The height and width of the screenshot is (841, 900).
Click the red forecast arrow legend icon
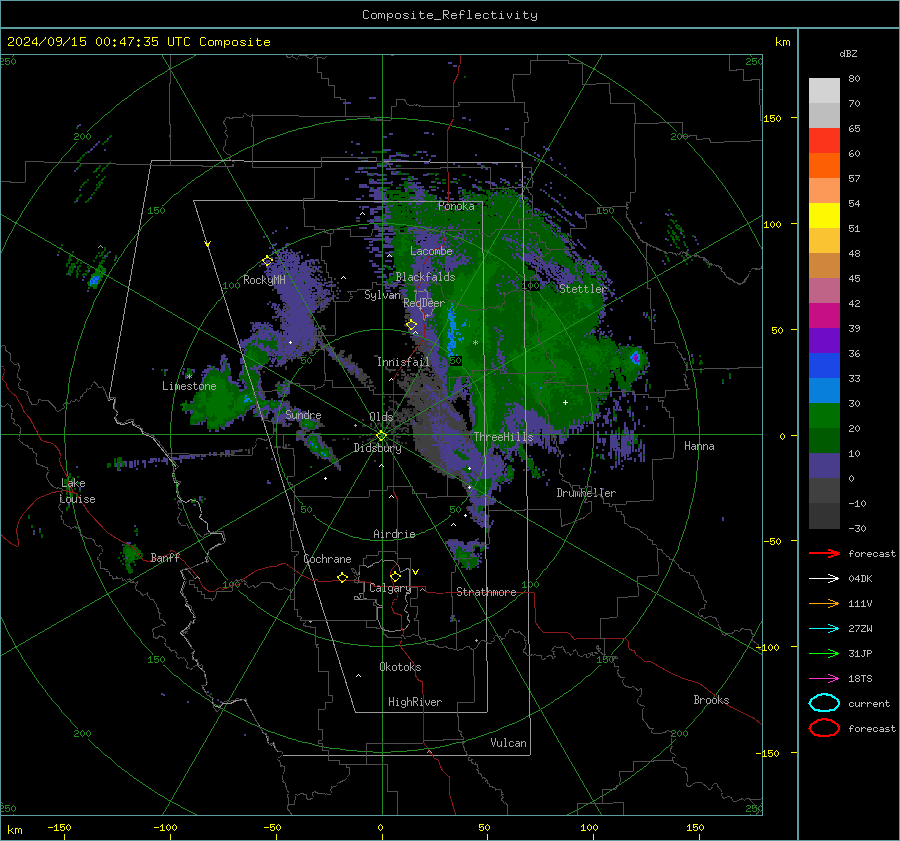(824, 553)
